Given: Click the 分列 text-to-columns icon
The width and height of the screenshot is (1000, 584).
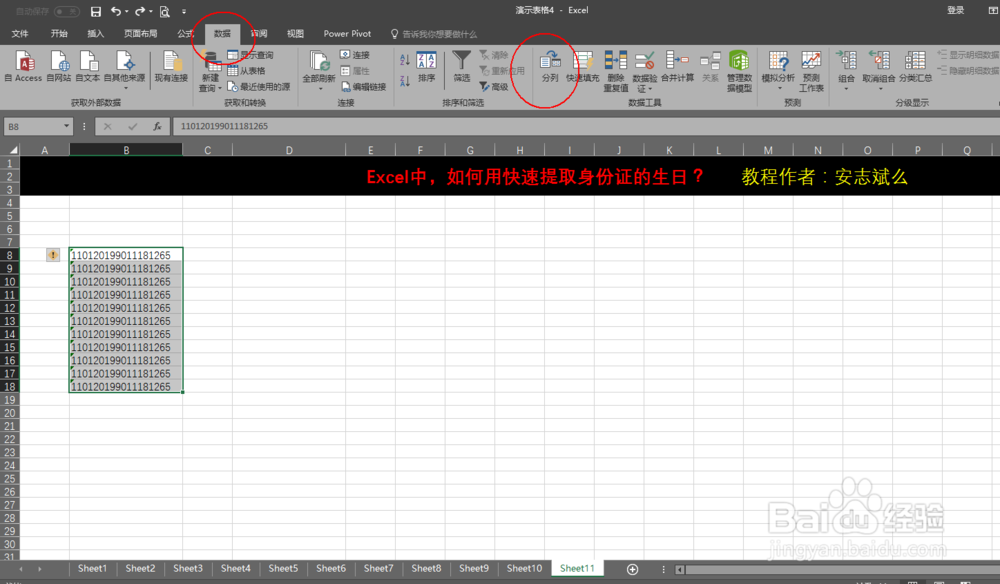Looking at the screenshot, I should click(550, 67).
